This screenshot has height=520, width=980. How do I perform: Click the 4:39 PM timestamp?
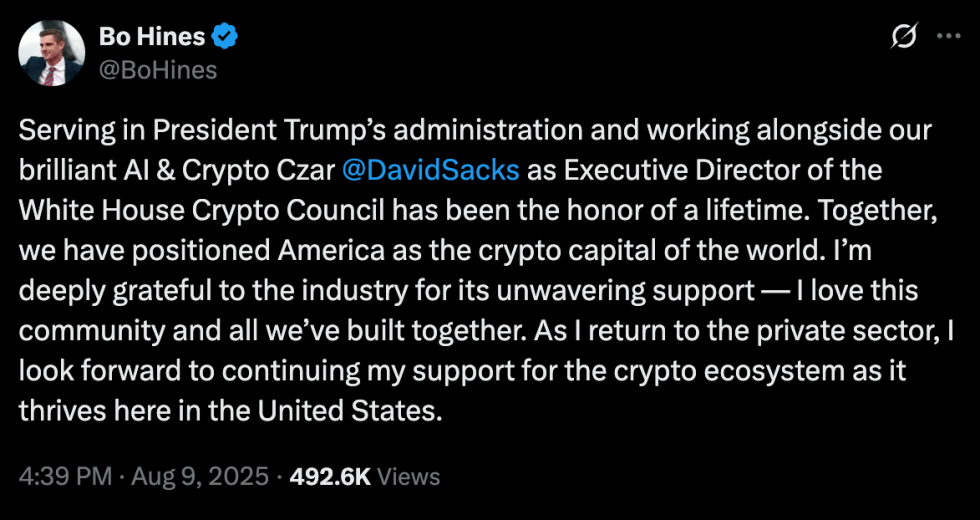point(66,477)
